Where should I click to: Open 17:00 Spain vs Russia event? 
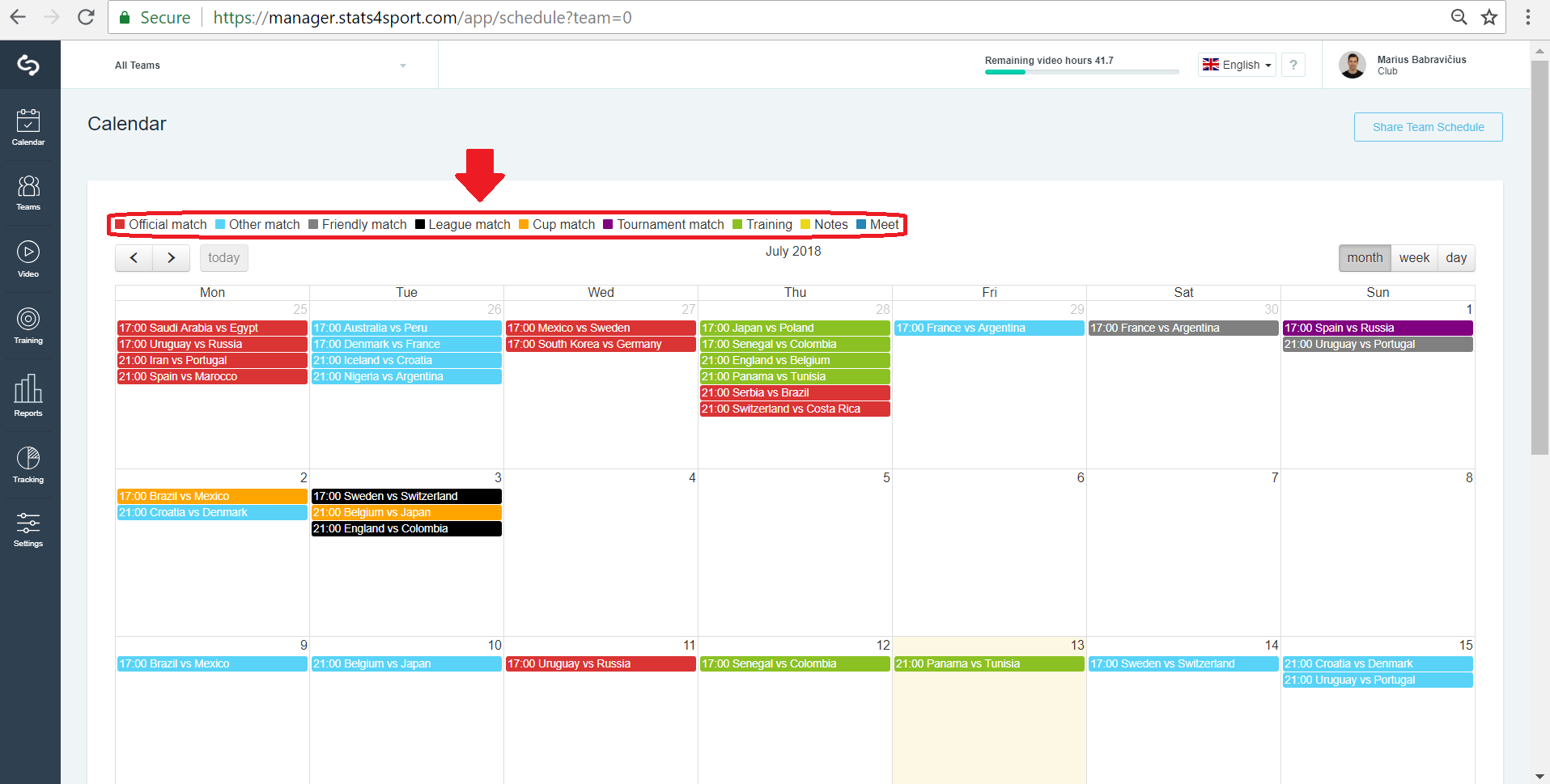tap(1378, 328)
